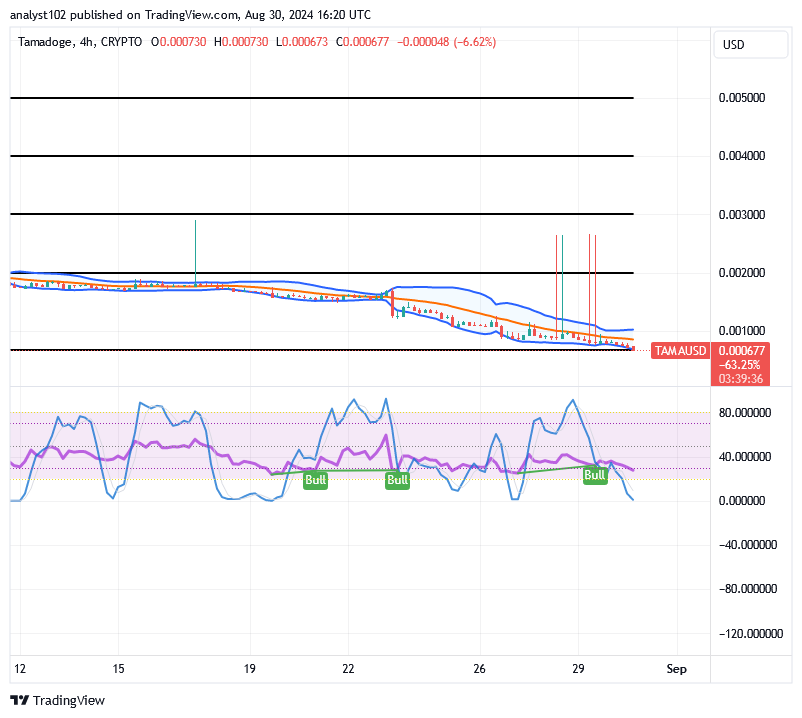Click the 0.002000 price scale label
Screen dimensions: 802x718
click(x=743, y=274)
